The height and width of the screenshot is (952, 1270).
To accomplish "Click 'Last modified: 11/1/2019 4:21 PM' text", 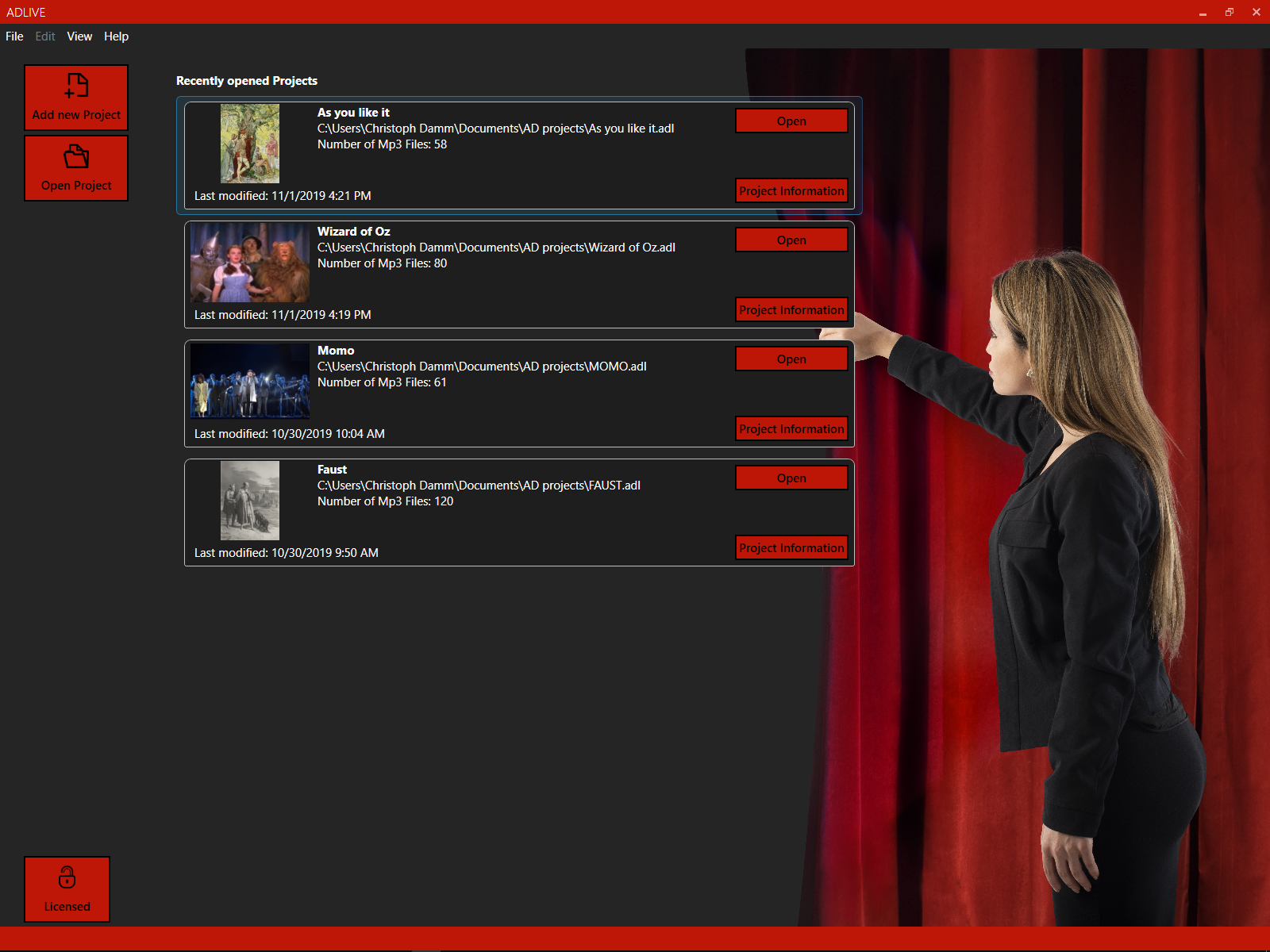I will pos(283,196).
